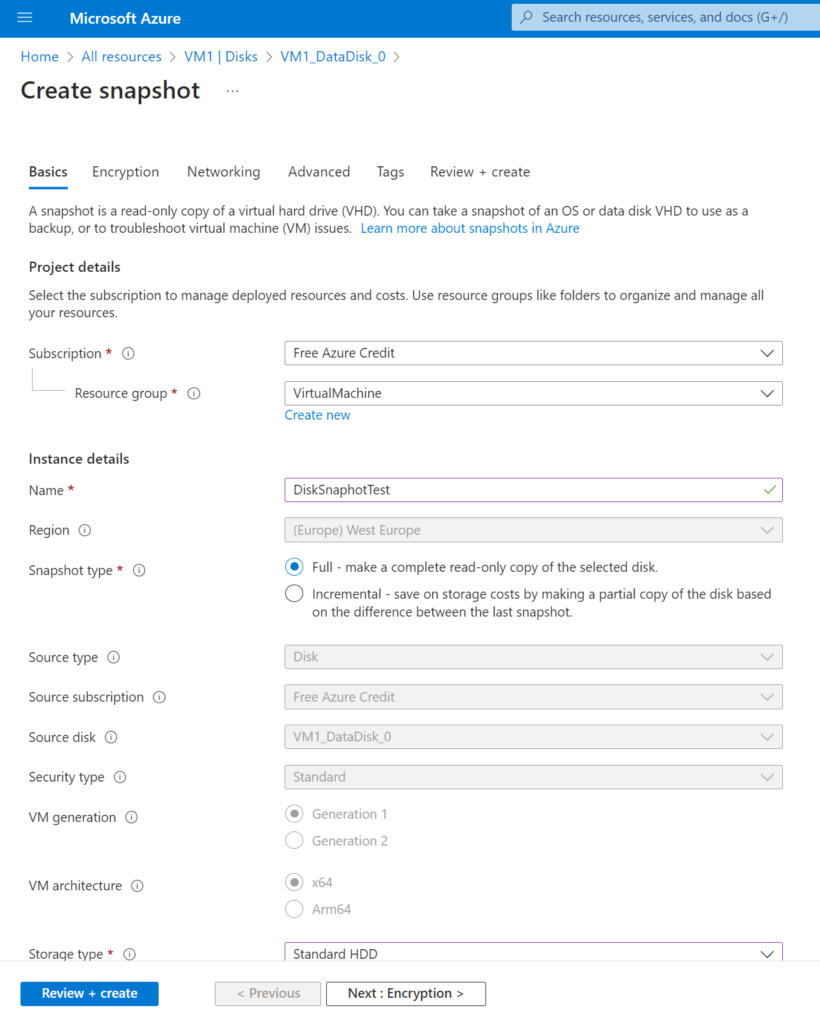
Task: Click the Storage type info icon
Action: tap(129, 955)
